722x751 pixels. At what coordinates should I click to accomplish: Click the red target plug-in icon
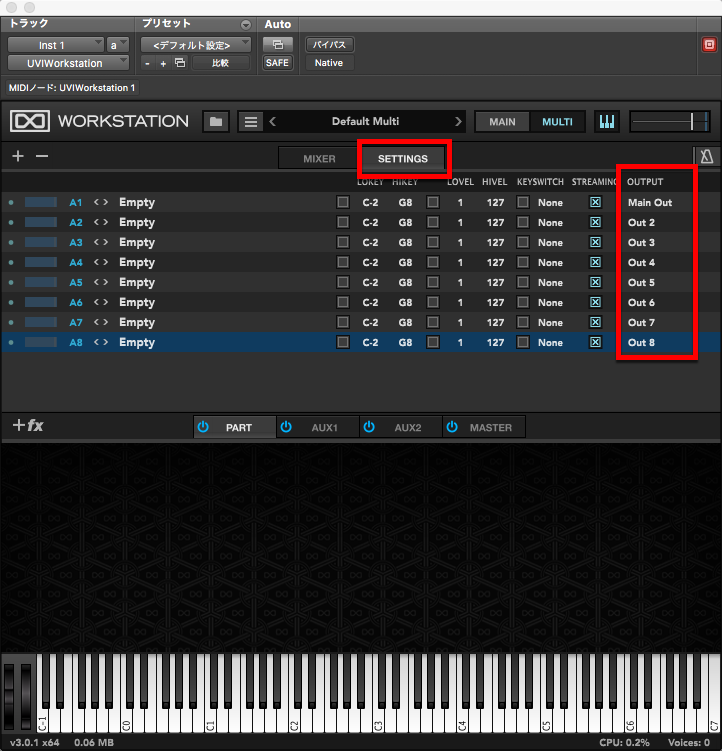709,45
